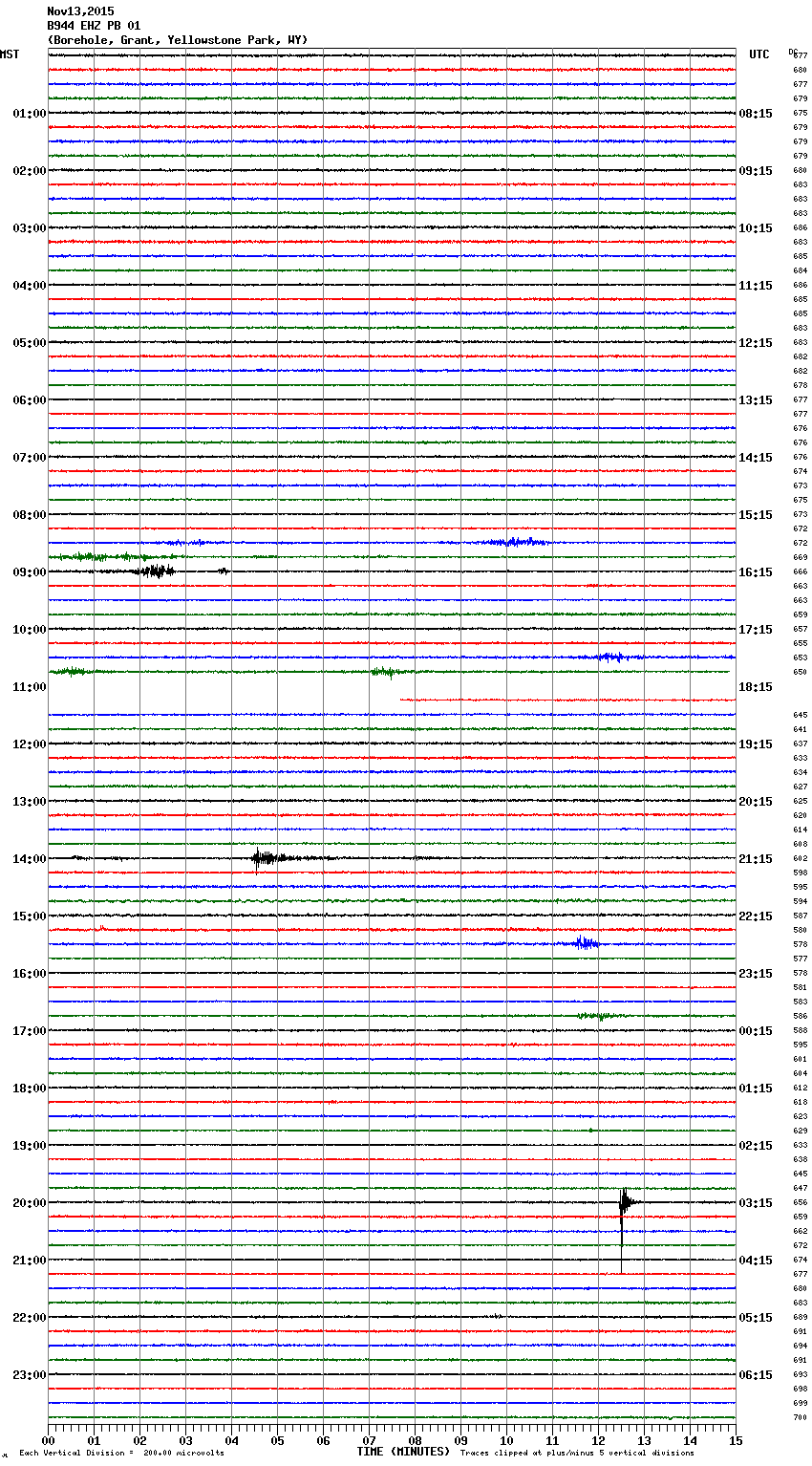Click the x-axis minute tick label 05
The image size is (812, 1466).
click(277, 1441)
